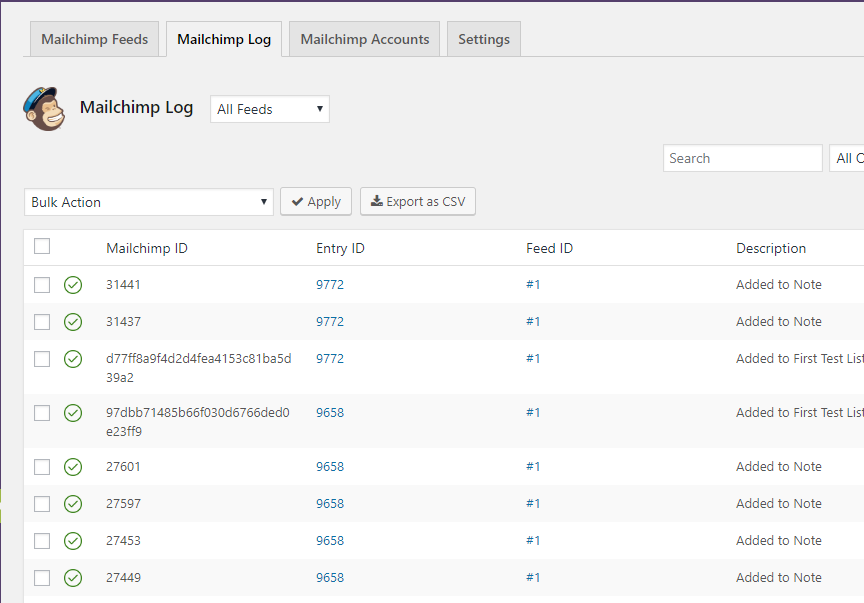The width and height of the screenshot is (864, 603).
Task: Open entry 9772 link in row 31437
Action: 330,322
